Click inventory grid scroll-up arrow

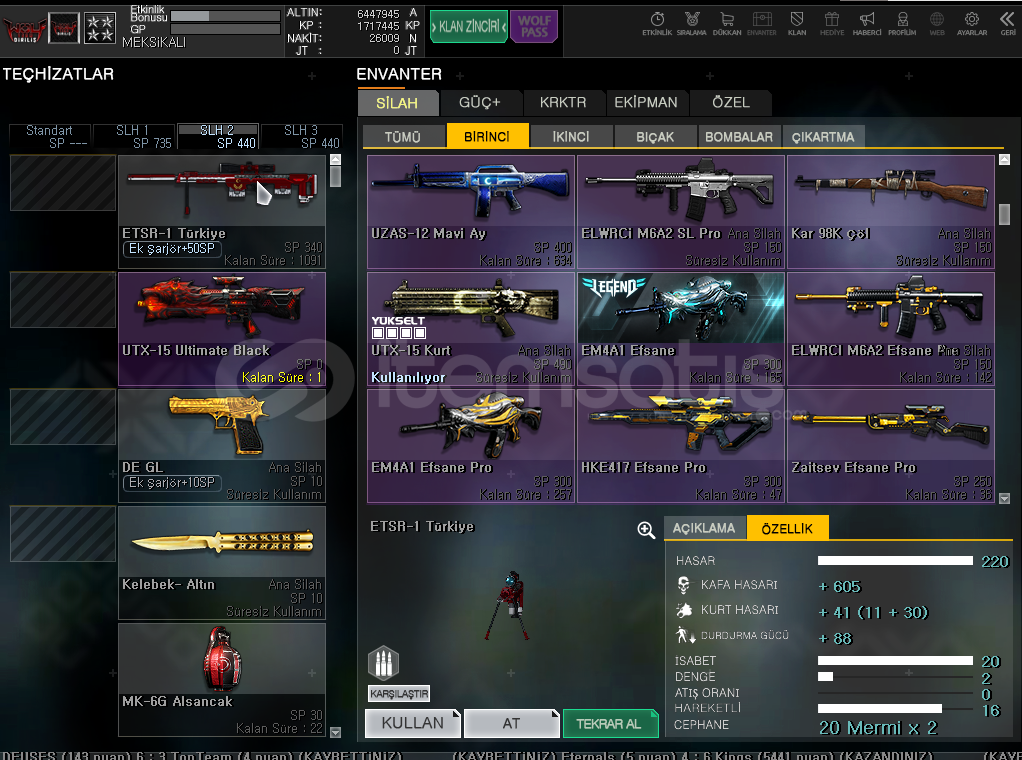1004,160
